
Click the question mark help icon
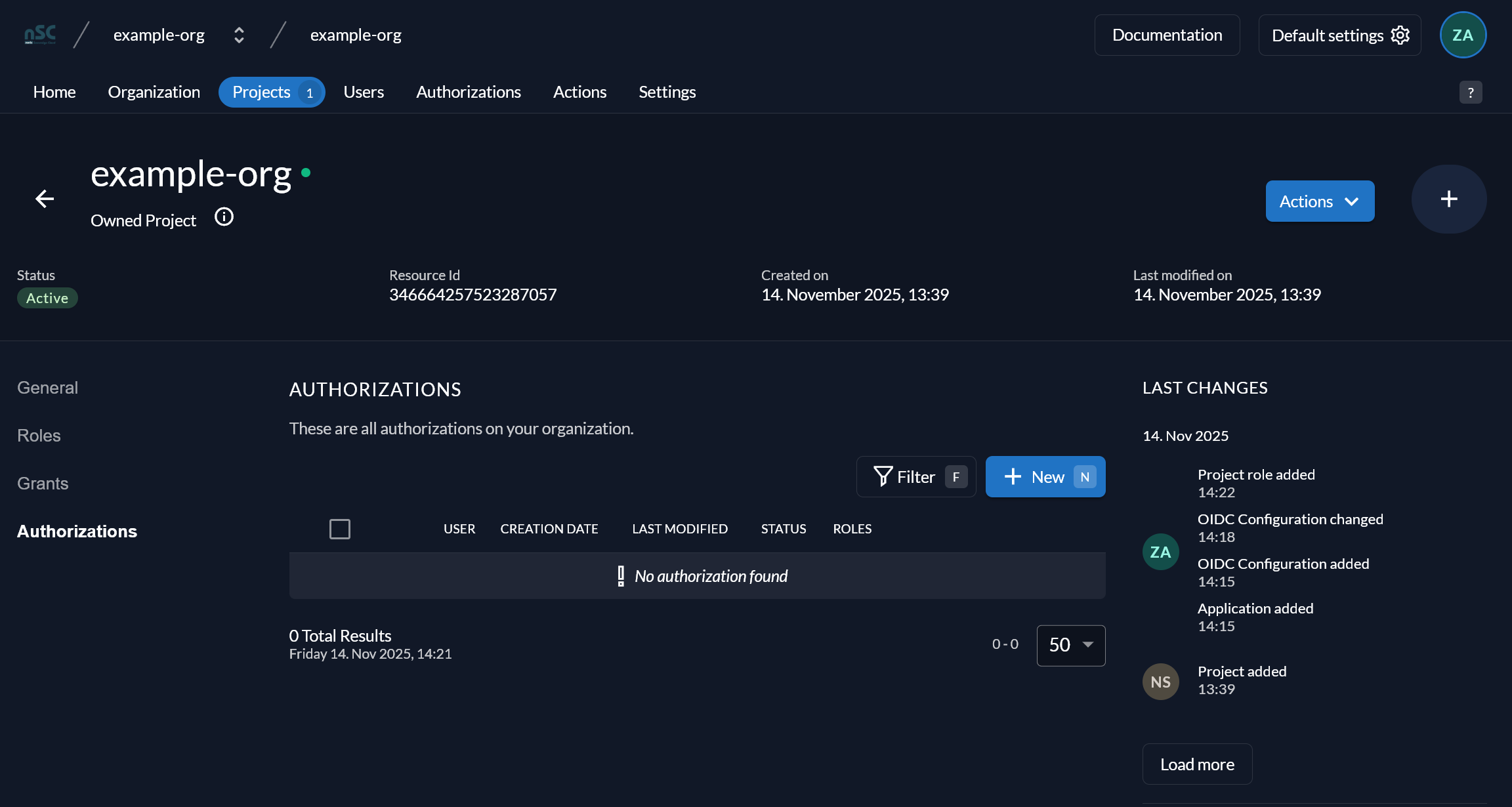click(x=1471, y=93)
